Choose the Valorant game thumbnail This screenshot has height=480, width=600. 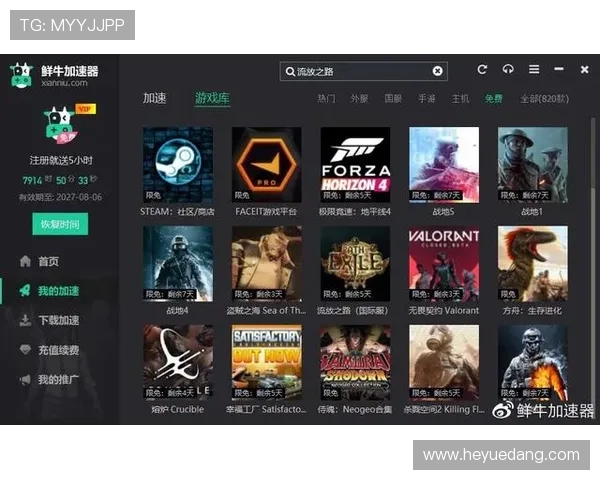444,263
